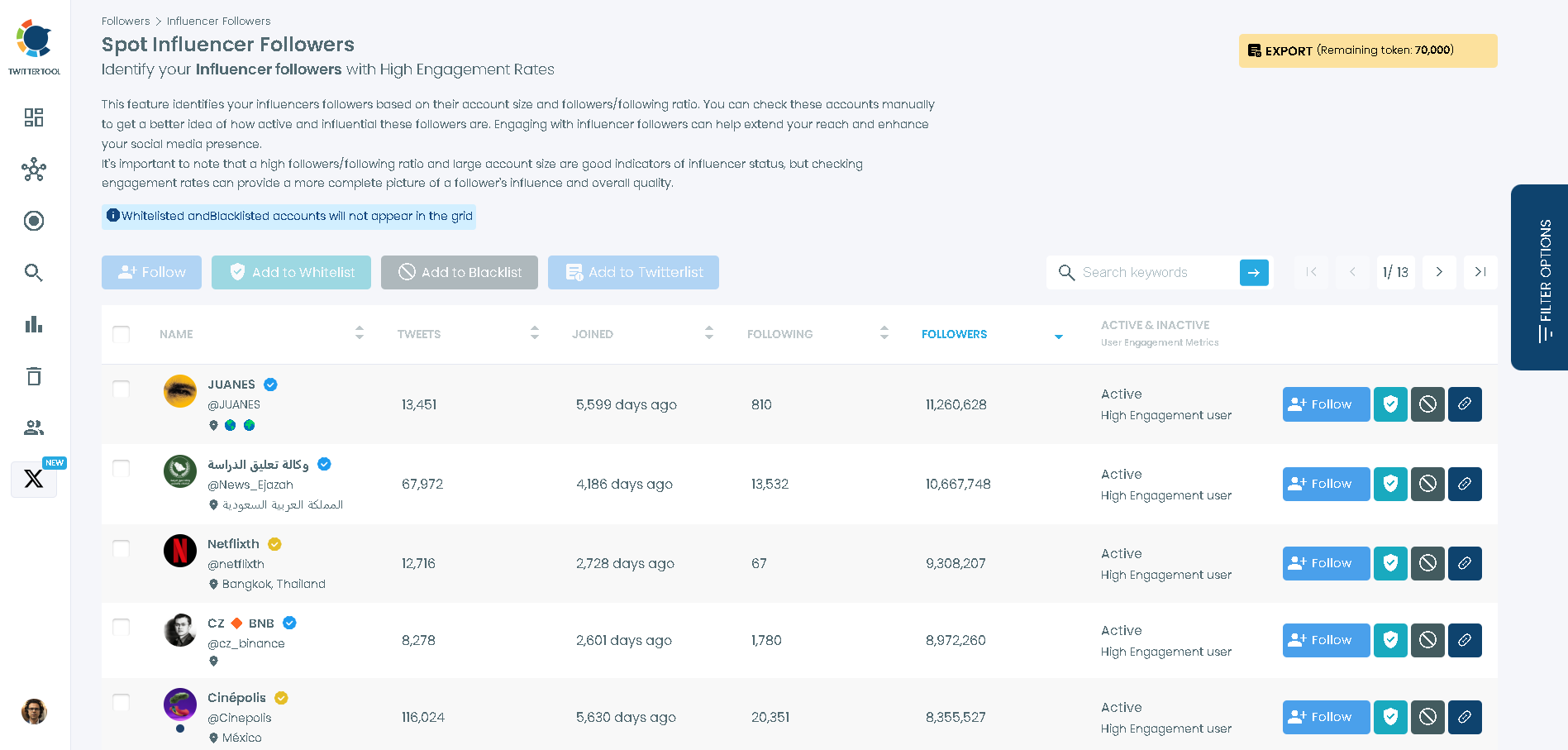
Task: Open the user profile avatar in sidebar
Action: click(34, 711)
